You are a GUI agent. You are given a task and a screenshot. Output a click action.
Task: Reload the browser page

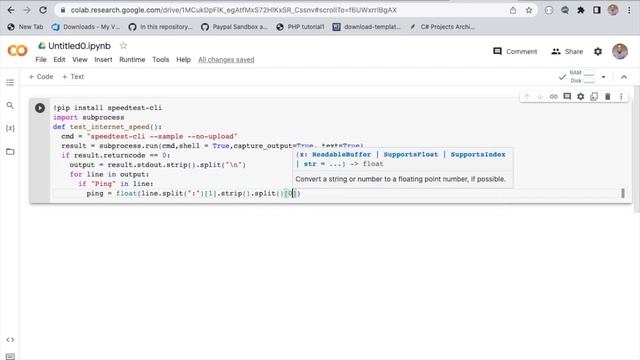pyautogui.click(x=43, y=10)
